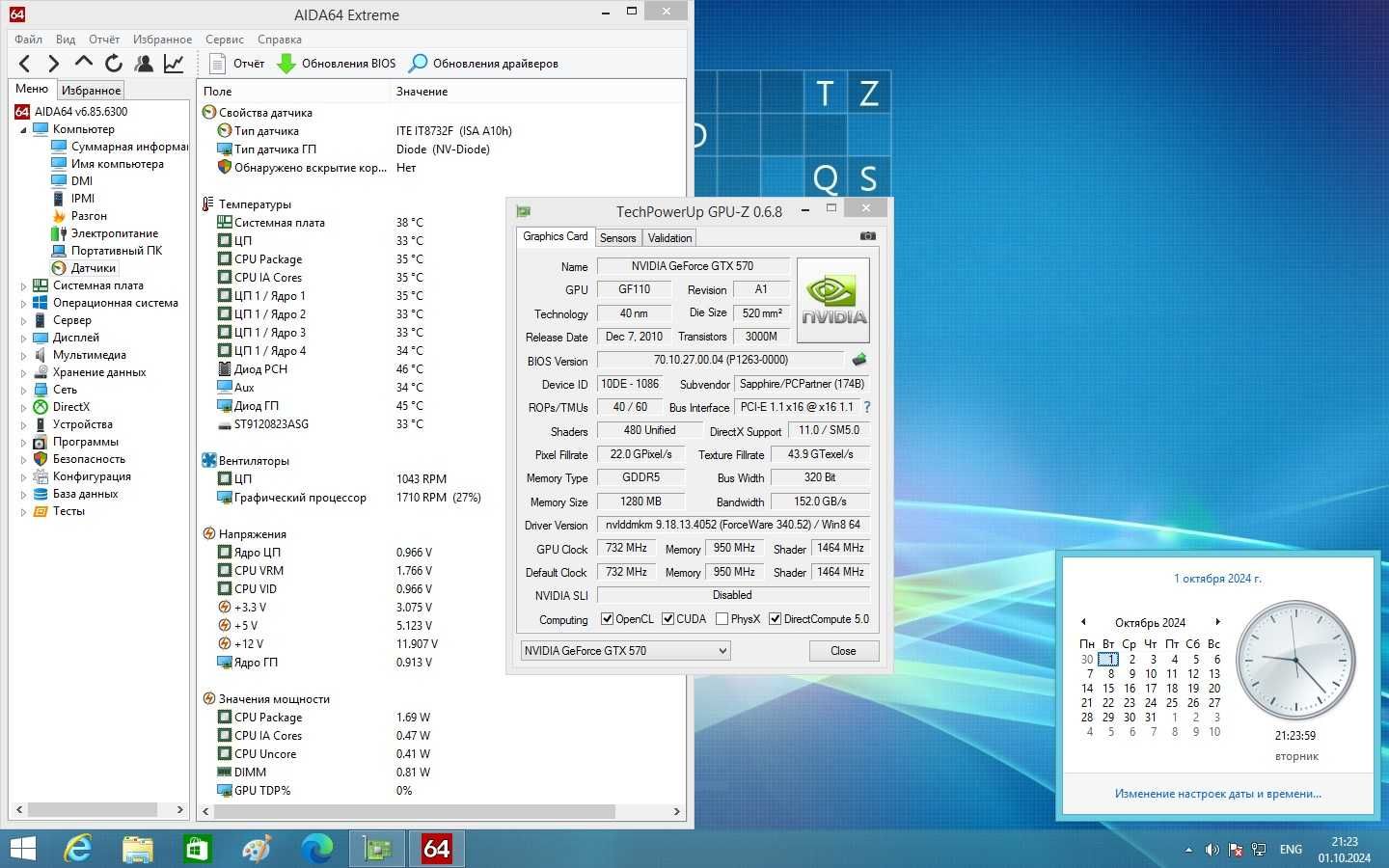This screenshot has width=1389, height=868.
Task: Go forward with AIDA64 forward arrow
Action: pyautogui.click(x=54, y=64)
